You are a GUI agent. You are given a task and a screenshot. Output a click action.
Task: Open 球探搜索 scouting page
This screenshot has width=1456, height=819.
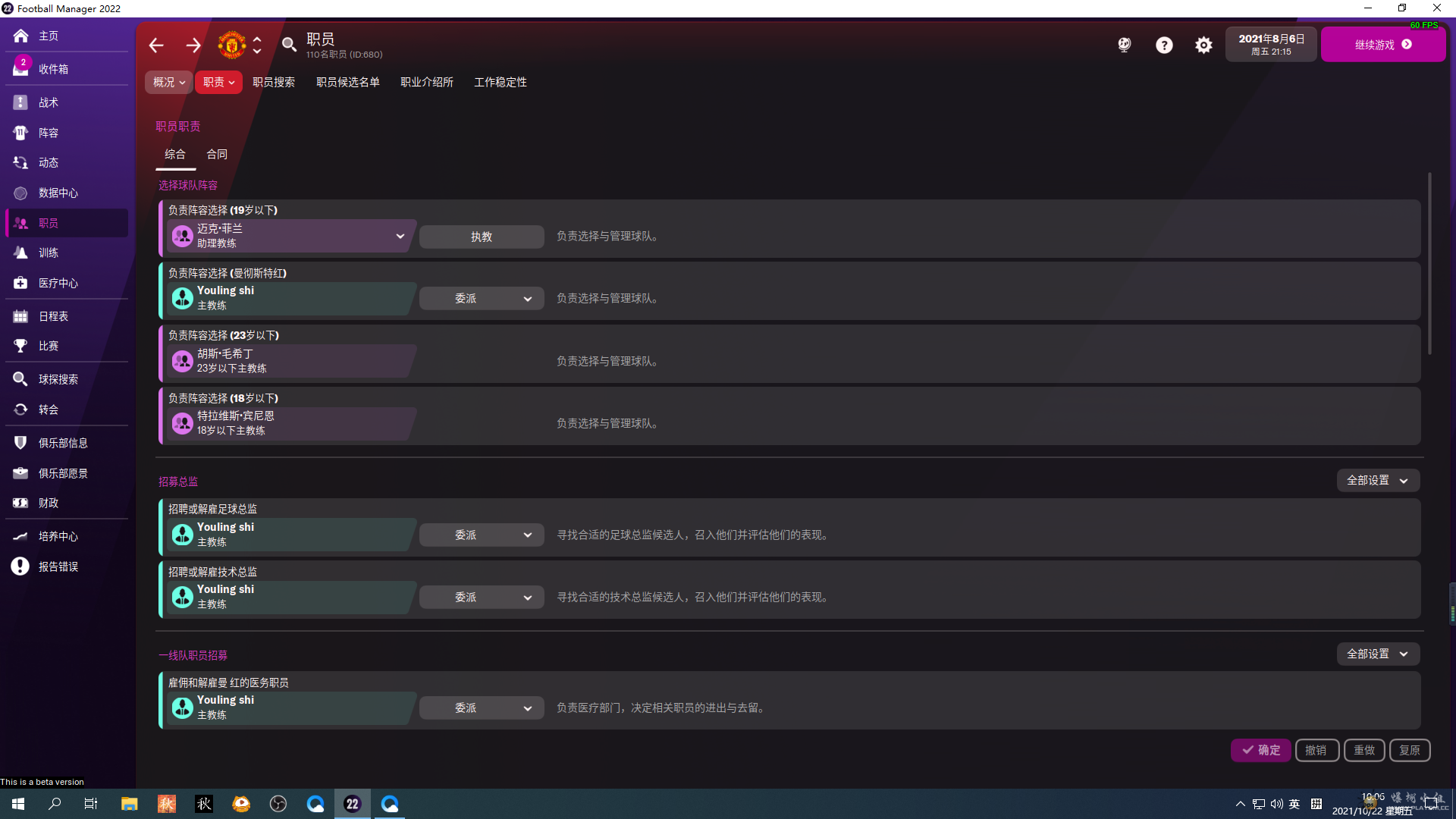67,379
